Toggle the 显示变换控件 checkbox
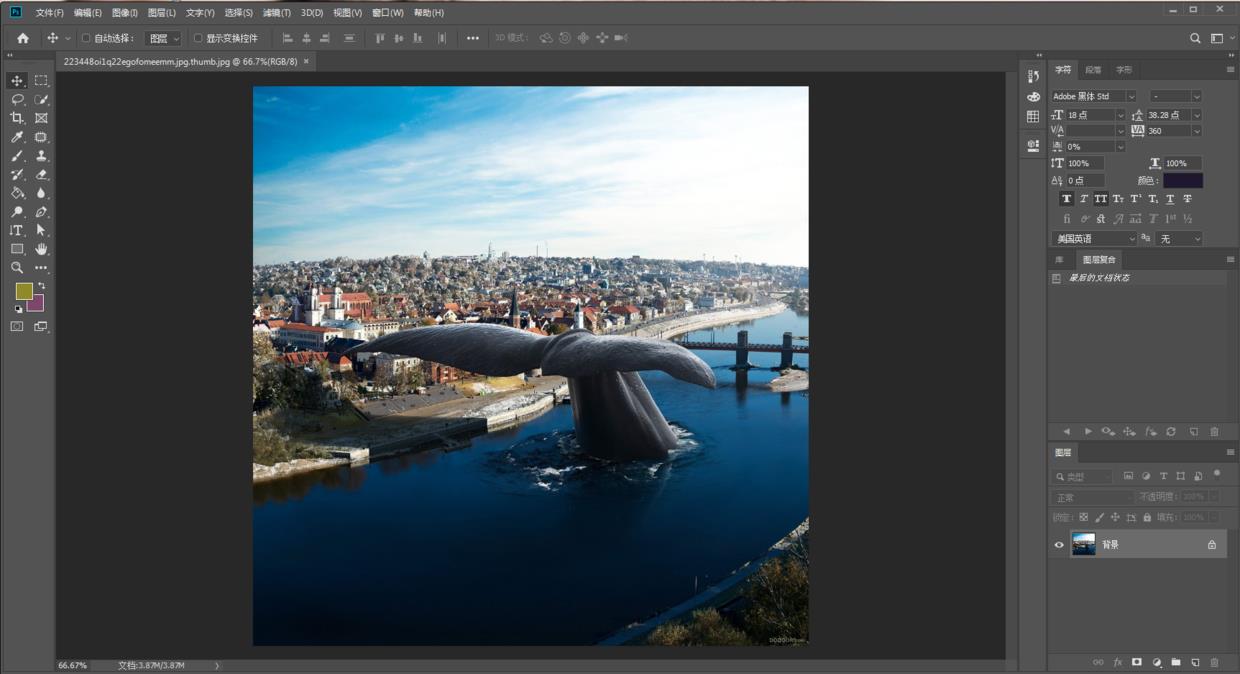The height and width of the screenshot is (674, 1240). 198,38
